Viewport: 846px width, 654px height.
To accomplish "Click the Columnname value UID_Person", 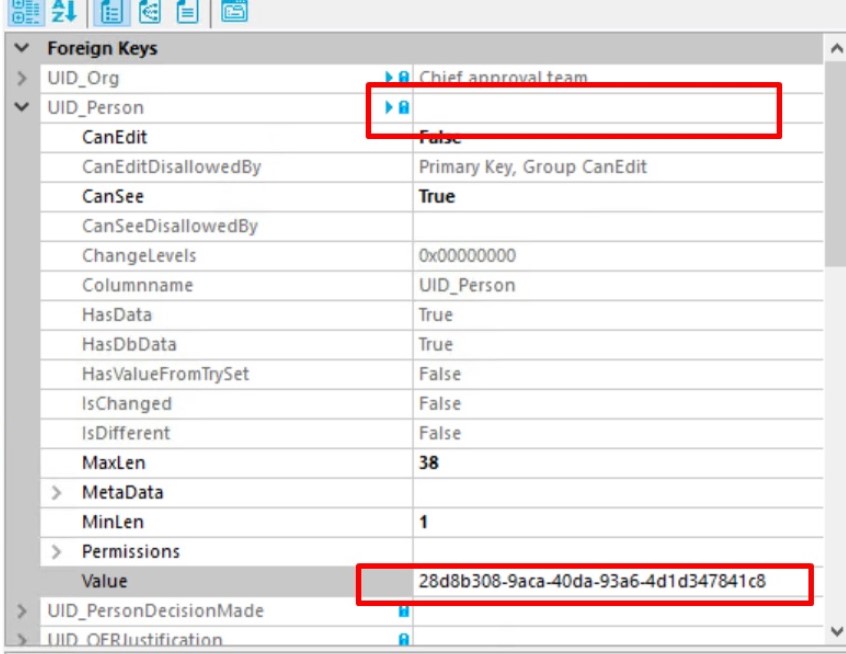I will tap(467, 285).
